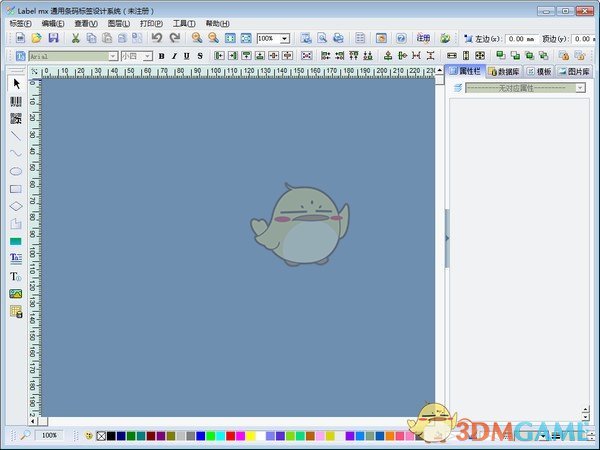Image resolution: width=600 pixels, height=450 pixels.
Task: Toggle underline text formatting
Action: pos(187,56)
